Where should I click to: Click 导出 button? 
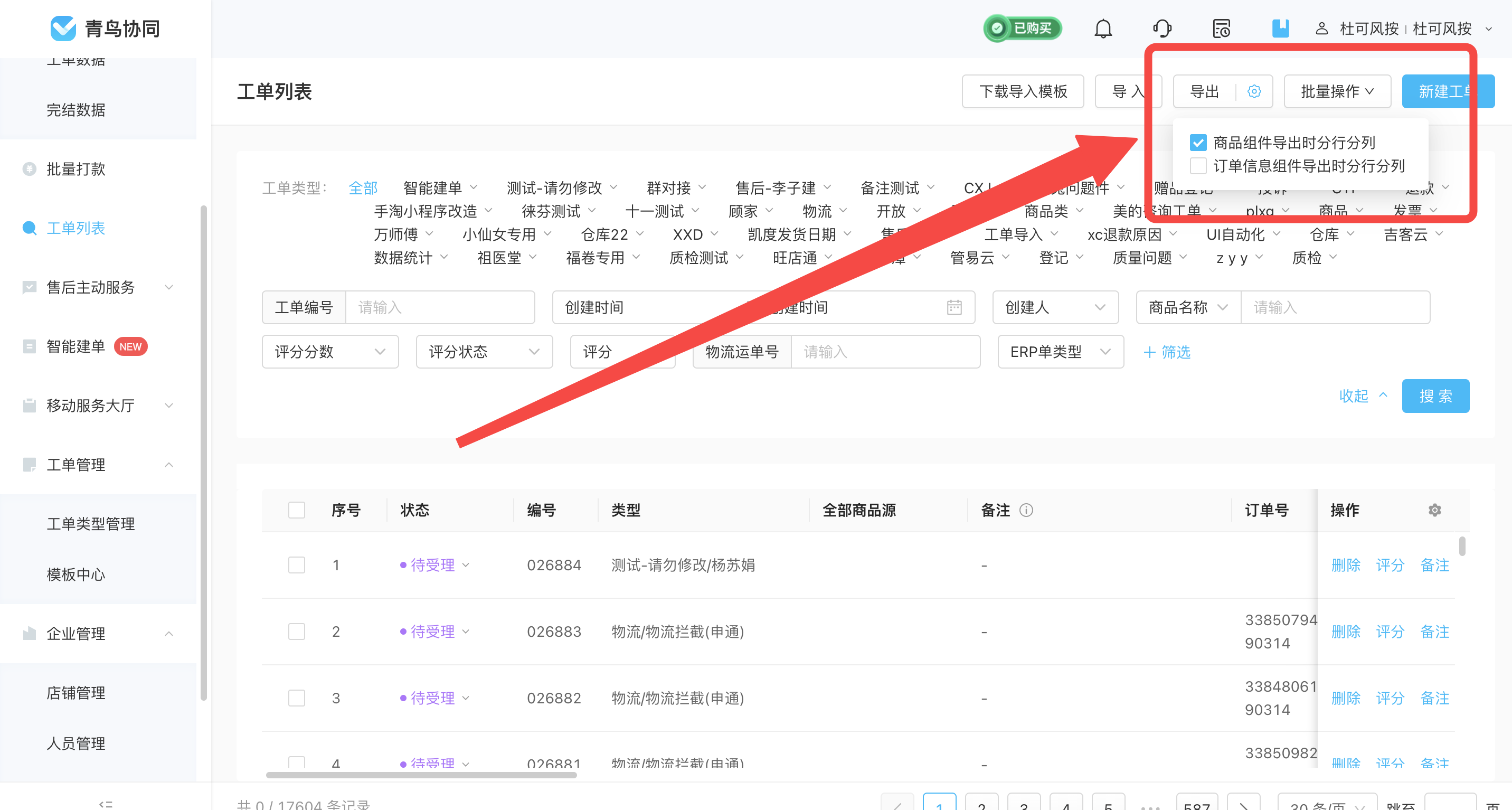[1204, 91]
